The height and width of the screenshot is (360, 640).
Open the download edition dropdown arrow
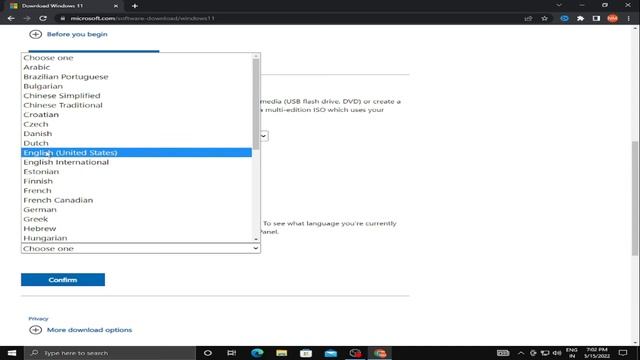pos(264,136)
